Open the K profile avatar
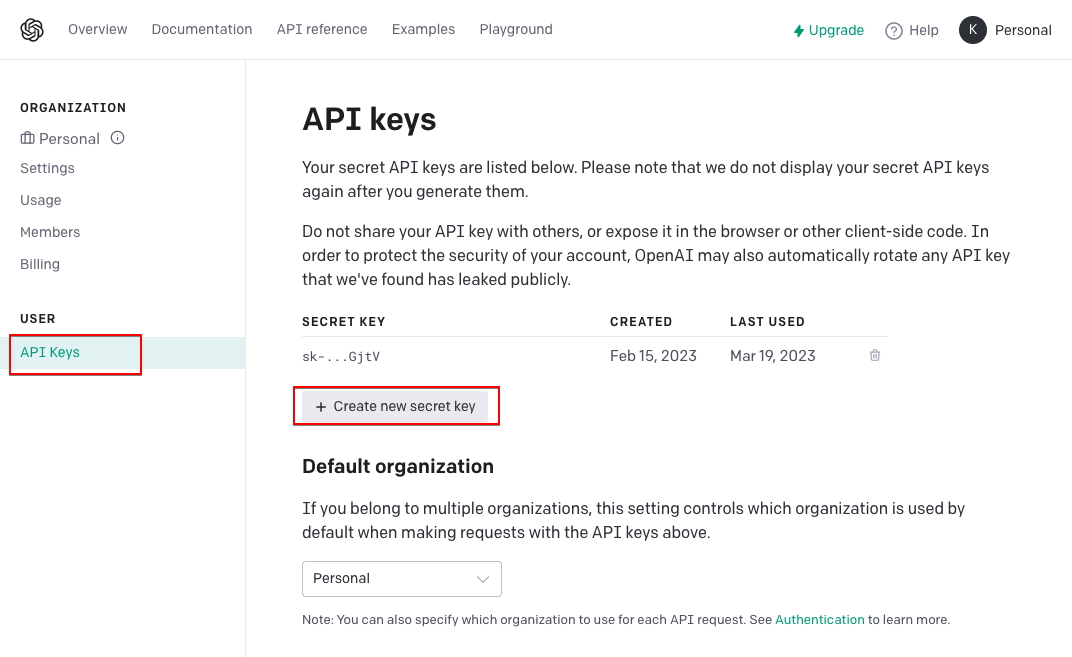This screenshot has width=1072, height=657. 972,30
